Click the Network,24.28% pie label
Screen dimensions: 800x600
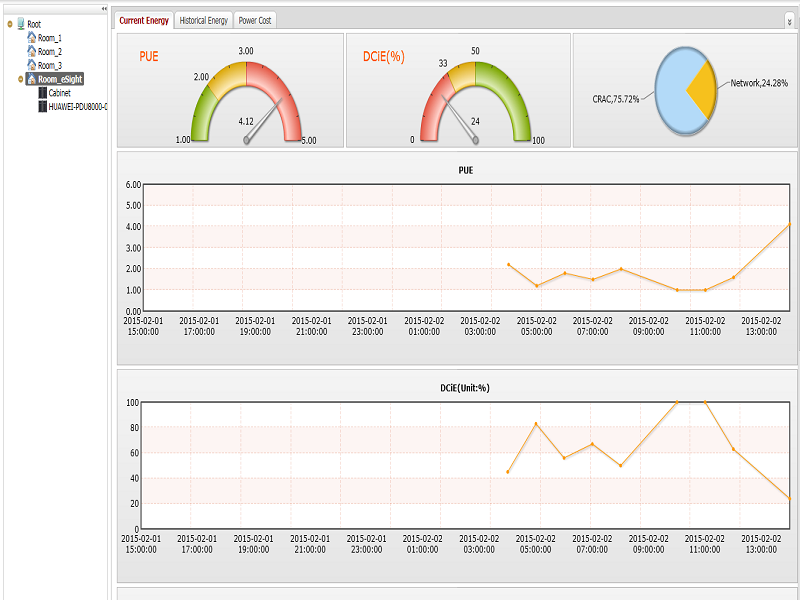(x=759, y=83)
